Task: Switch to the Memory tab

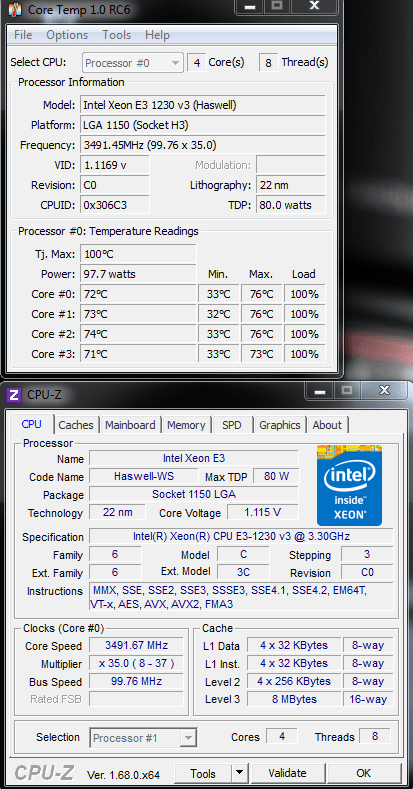Action: pos(186,425)
